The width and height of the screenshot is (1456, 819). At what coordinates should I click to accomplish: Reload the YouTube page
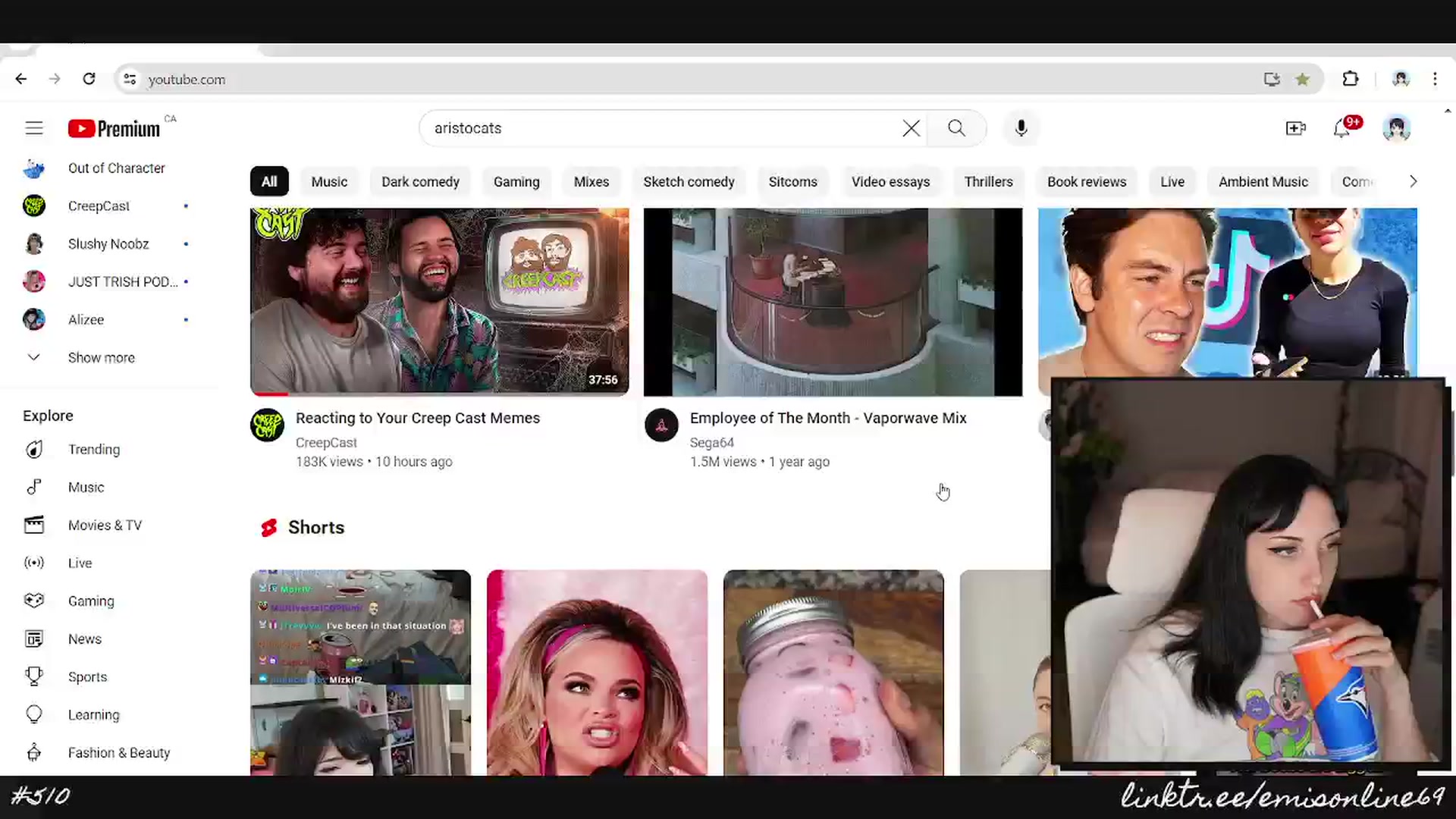[89, 79]
